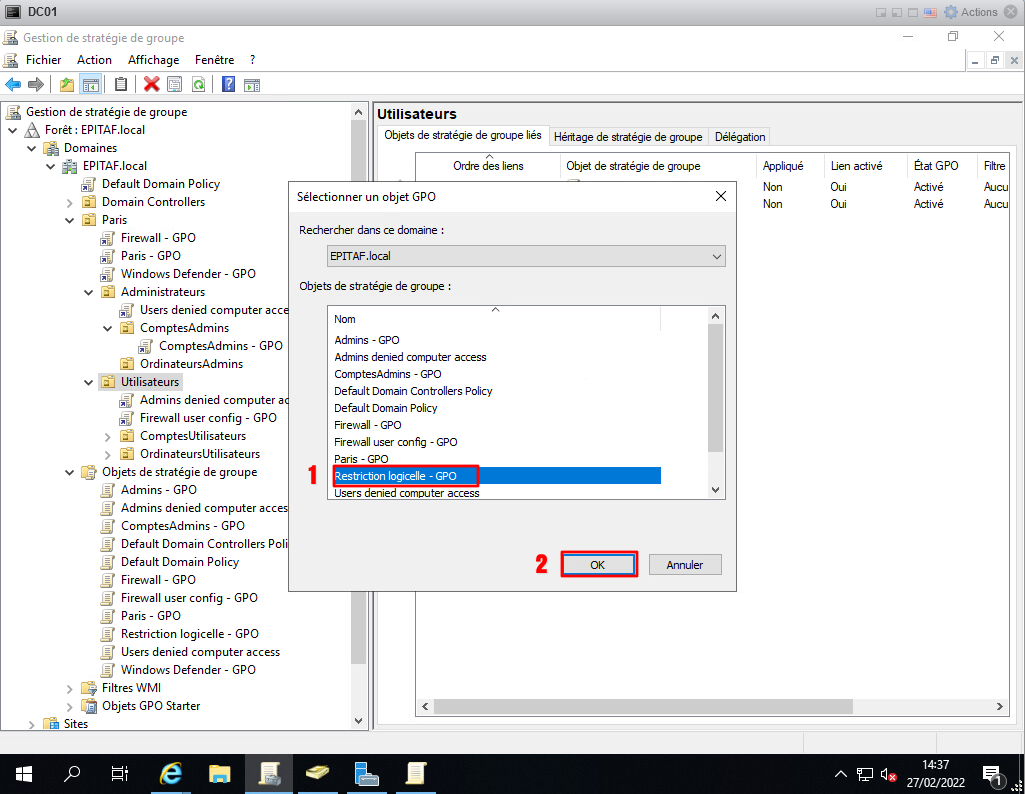Click the blue Help question mark icon

(228, 85)
